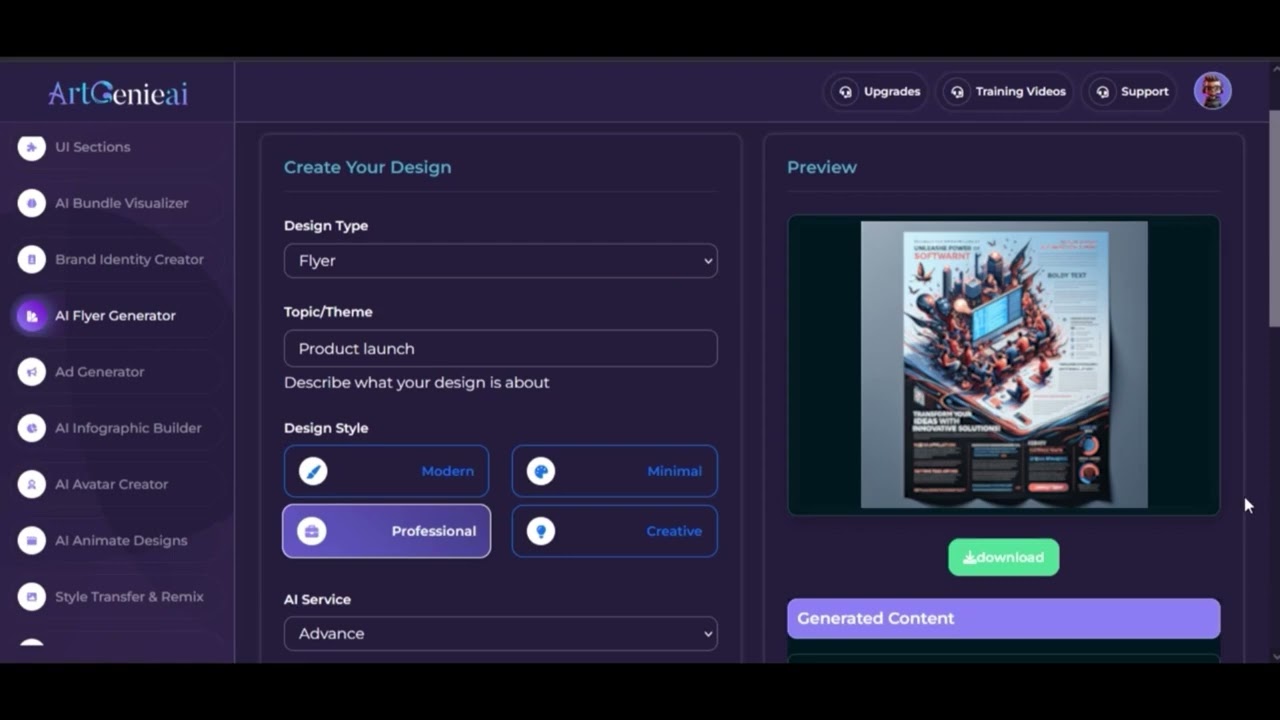The width and height of the screenshot is (1280, 720).
Task: Click the 'Preview' heading
Action: point(822,167)
